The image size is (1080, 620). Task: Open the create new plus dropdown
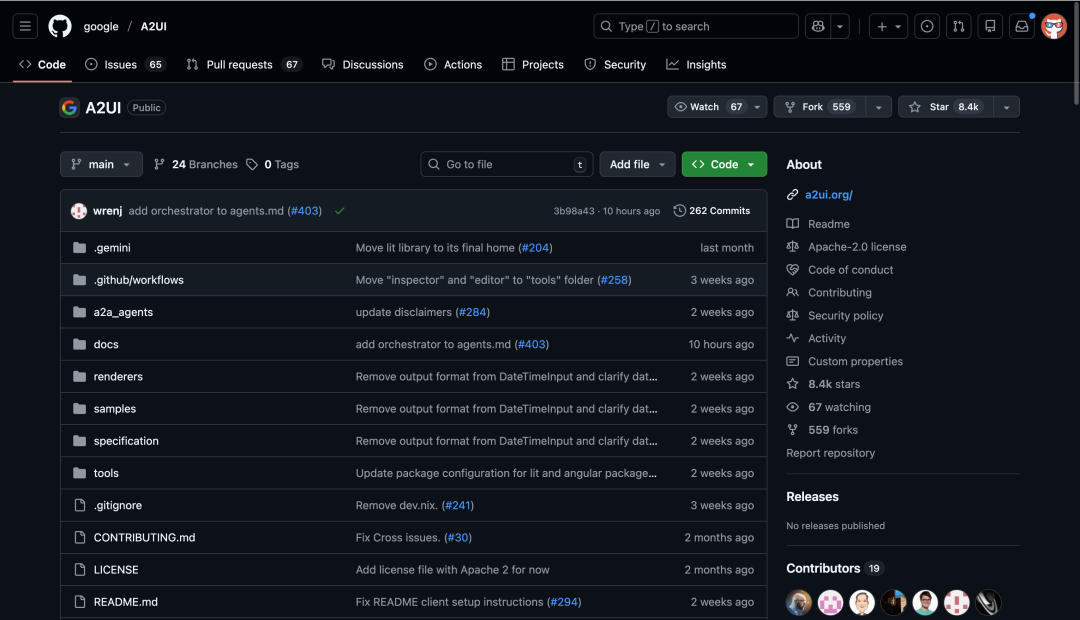889,26
